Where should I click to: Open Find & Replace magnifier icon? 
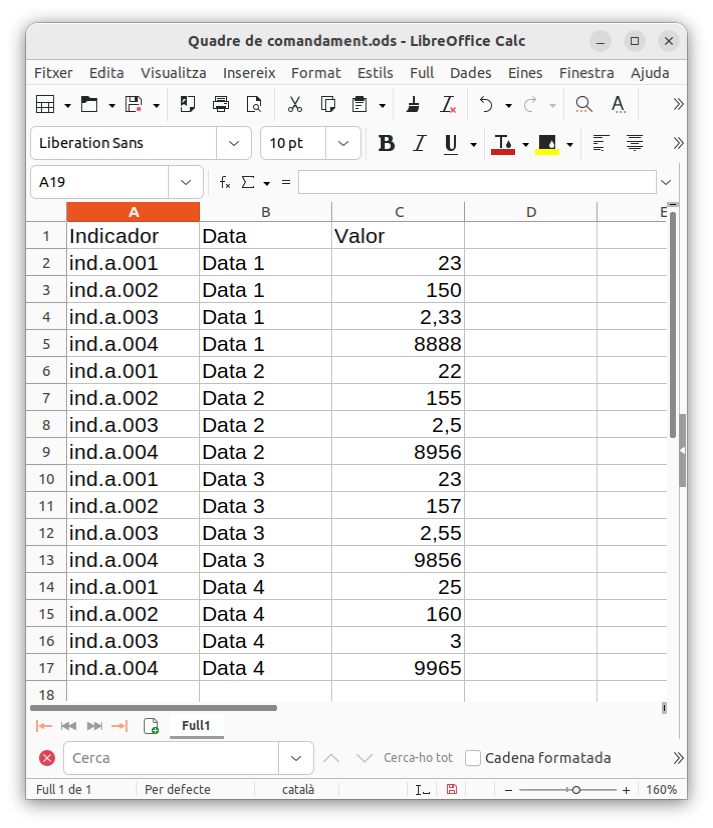pyautogui.click(x=583, y=104)
